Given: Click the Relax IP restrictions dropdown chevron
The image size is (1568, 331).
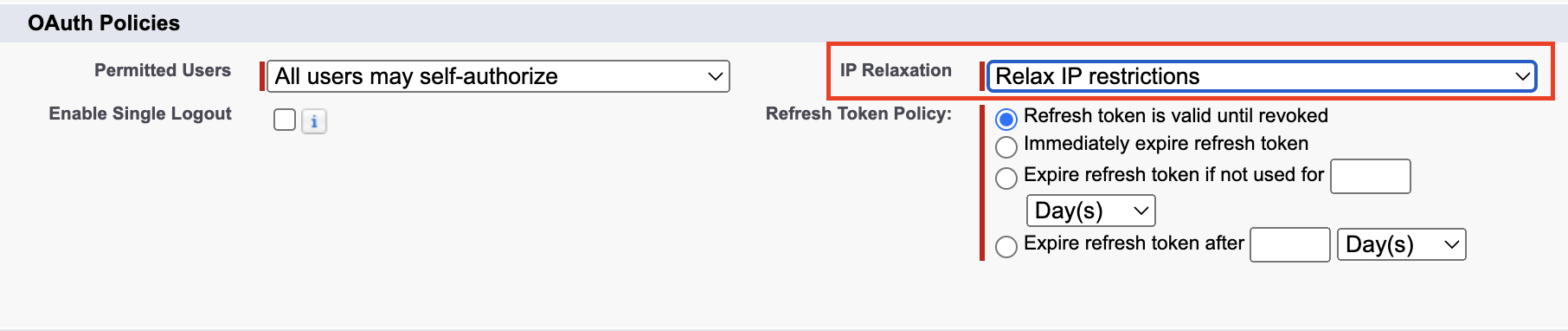Looking at the screenshot, I should coord(1522,76).
